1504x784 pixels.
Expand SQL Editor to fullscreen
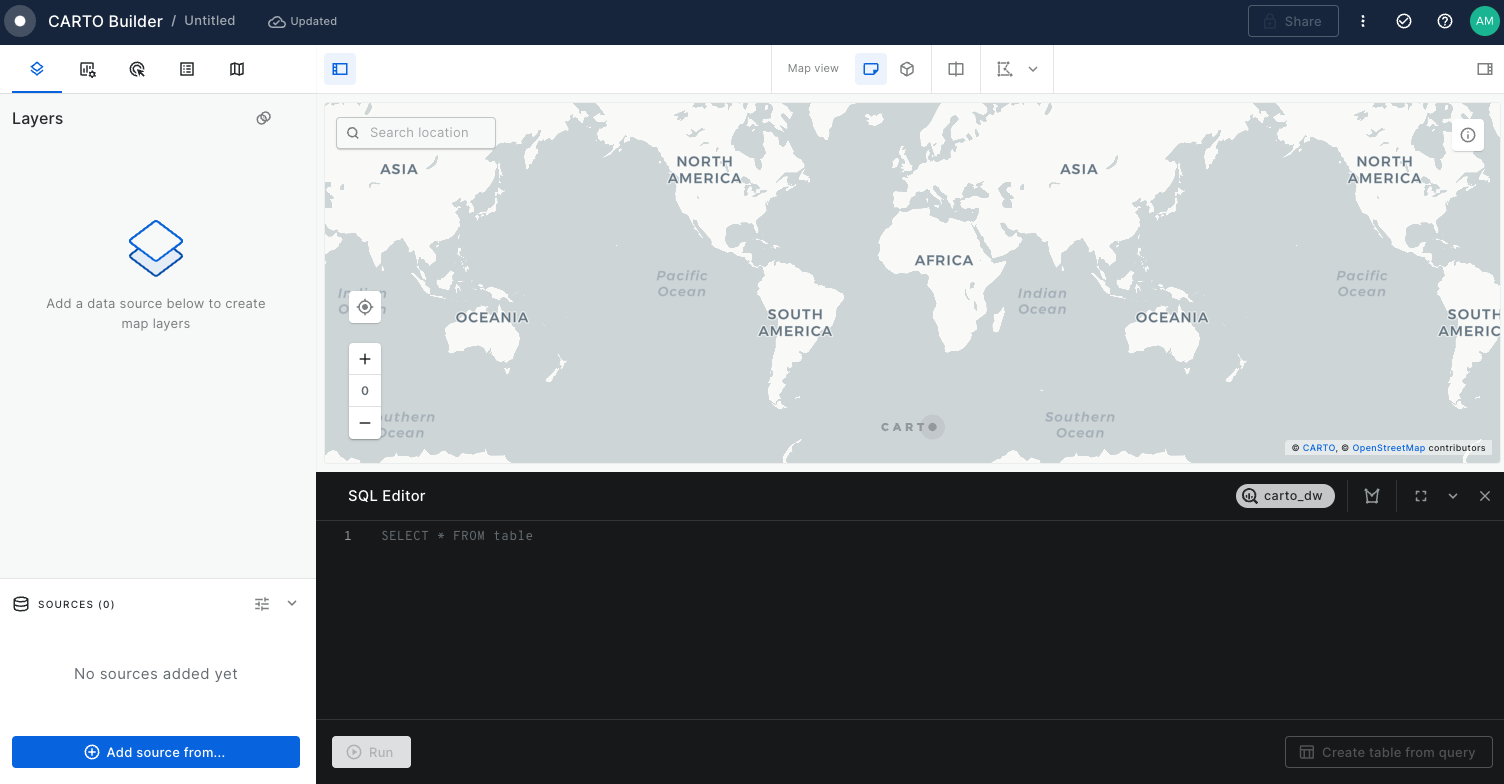(1420, 496)
